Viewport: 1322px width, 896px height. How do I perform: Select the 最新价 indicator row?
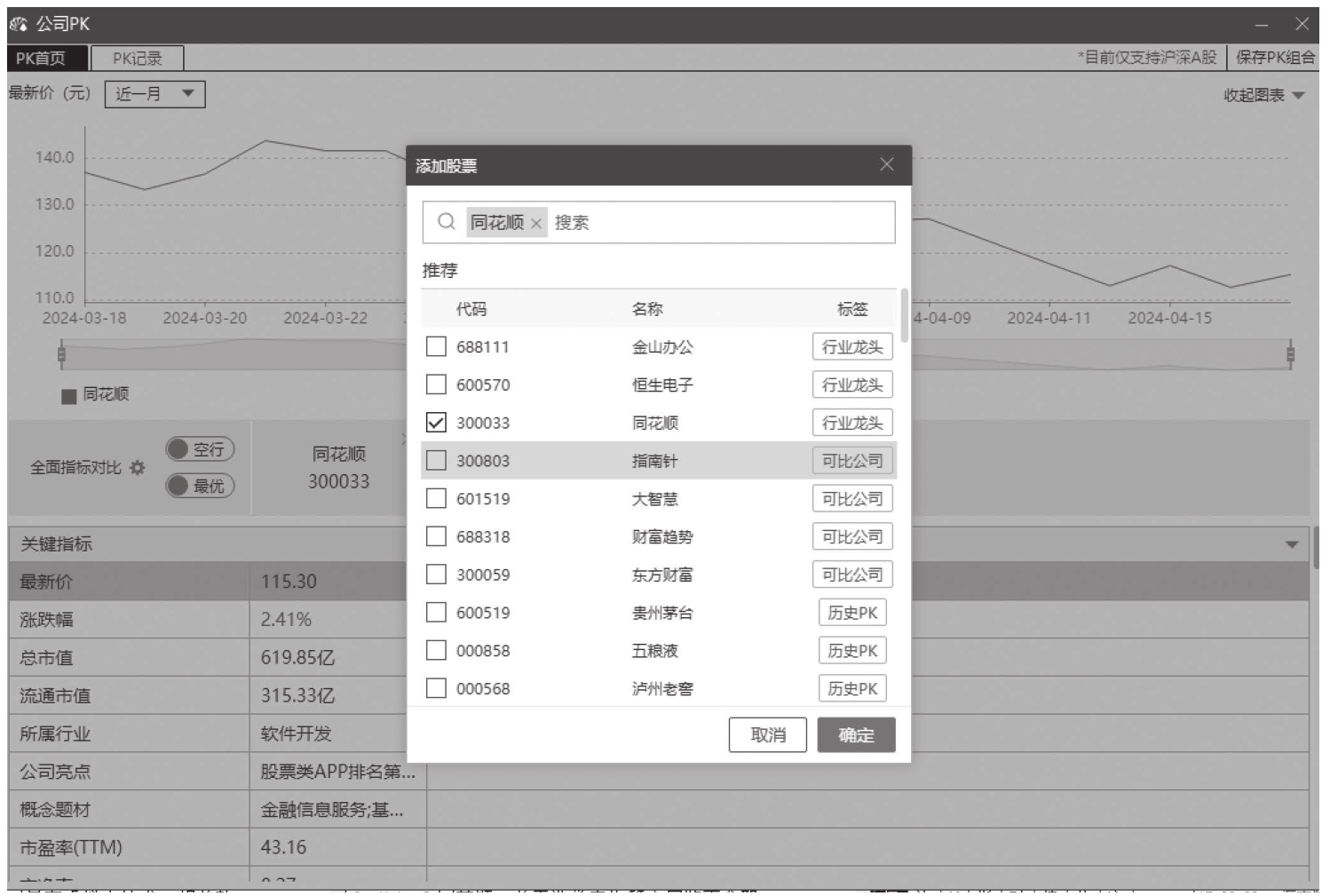pyautogui.click(x=659, y=582)
